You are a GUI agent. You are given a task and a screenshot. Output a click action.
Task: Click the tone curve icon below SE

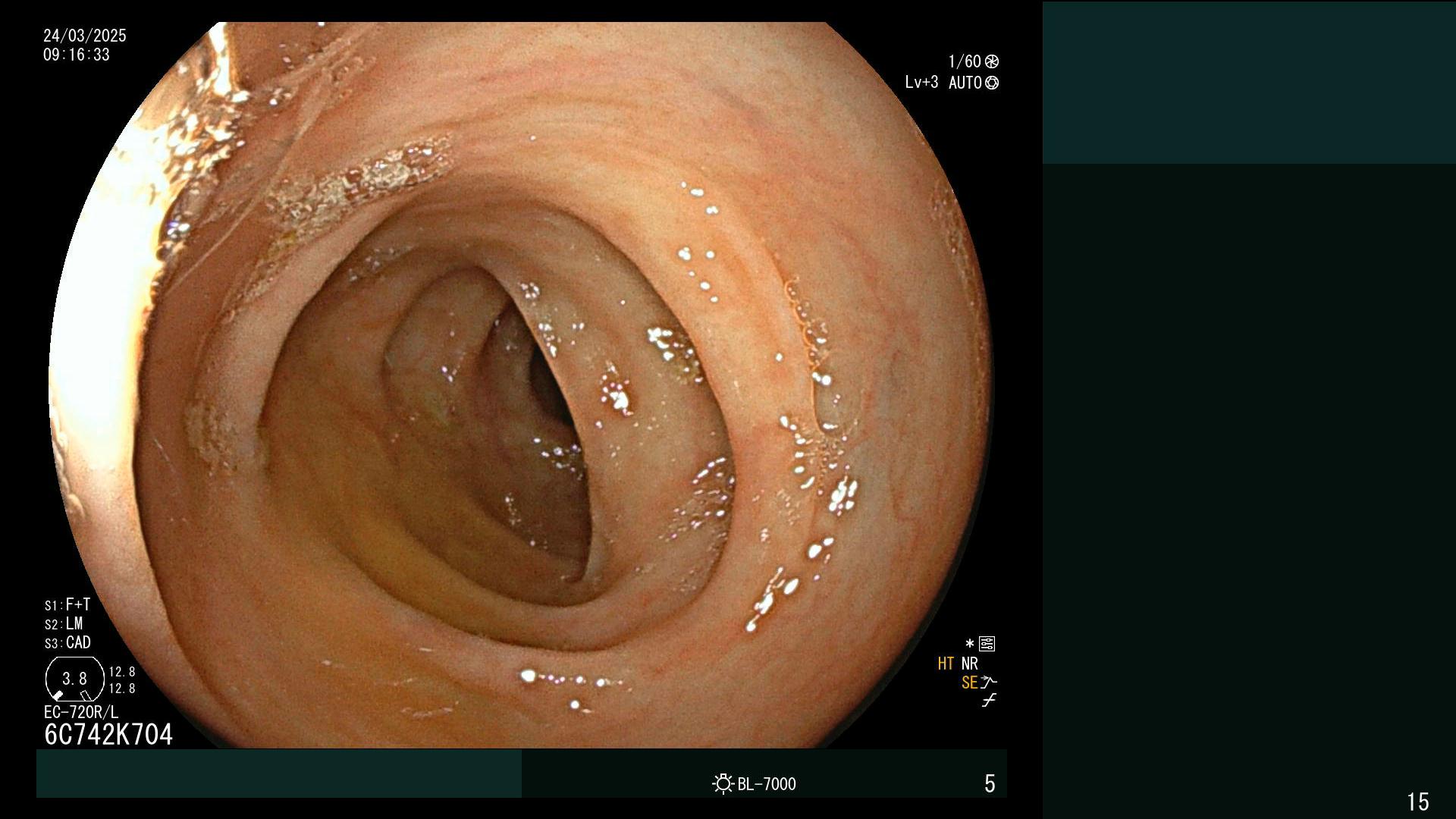click(989, 701)
